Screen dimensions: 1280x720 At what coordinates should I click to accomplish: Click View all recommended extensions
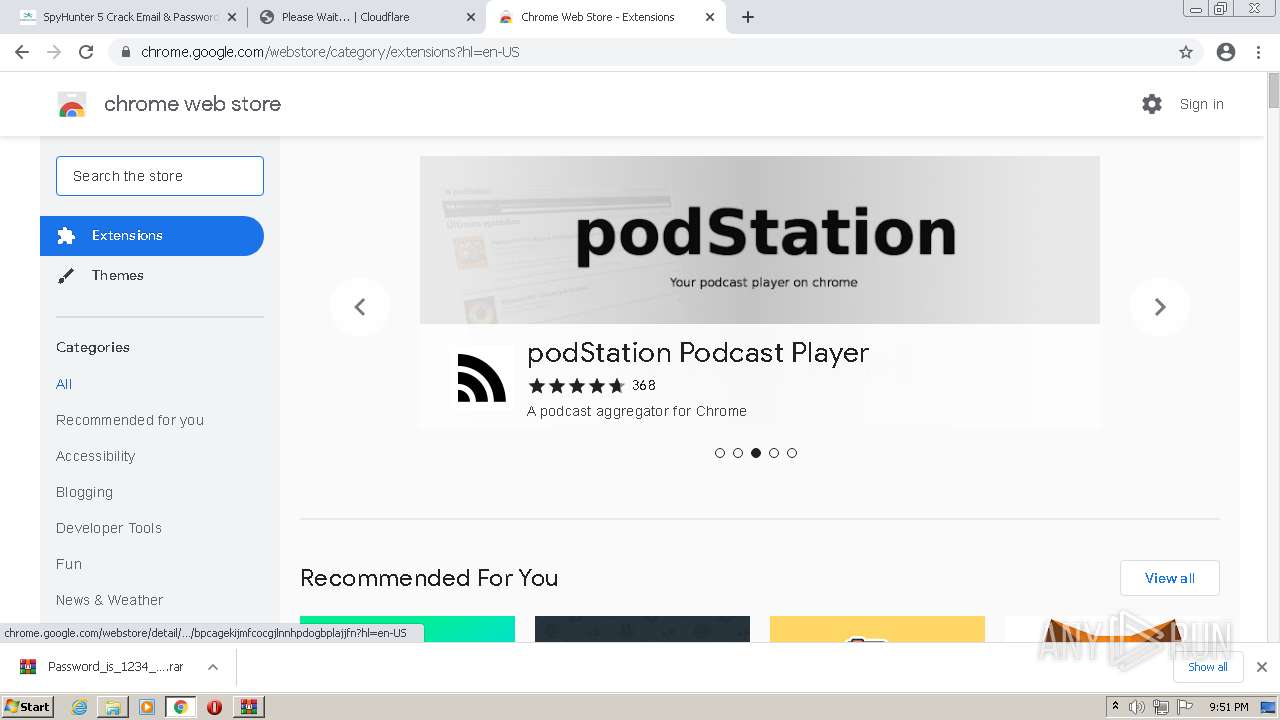point(1169,578)
